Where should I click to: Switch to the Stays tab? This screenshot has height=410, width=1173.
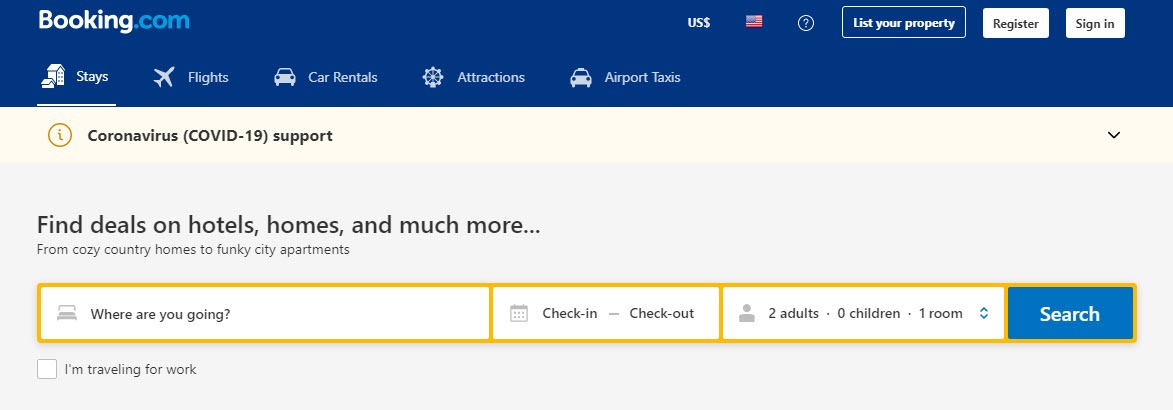click(x=76, y=77)
